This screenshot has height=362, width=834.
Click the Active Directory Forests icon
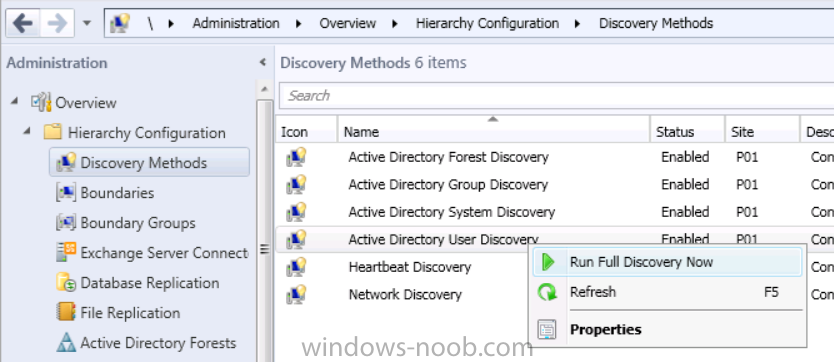(x=65, y=342)
